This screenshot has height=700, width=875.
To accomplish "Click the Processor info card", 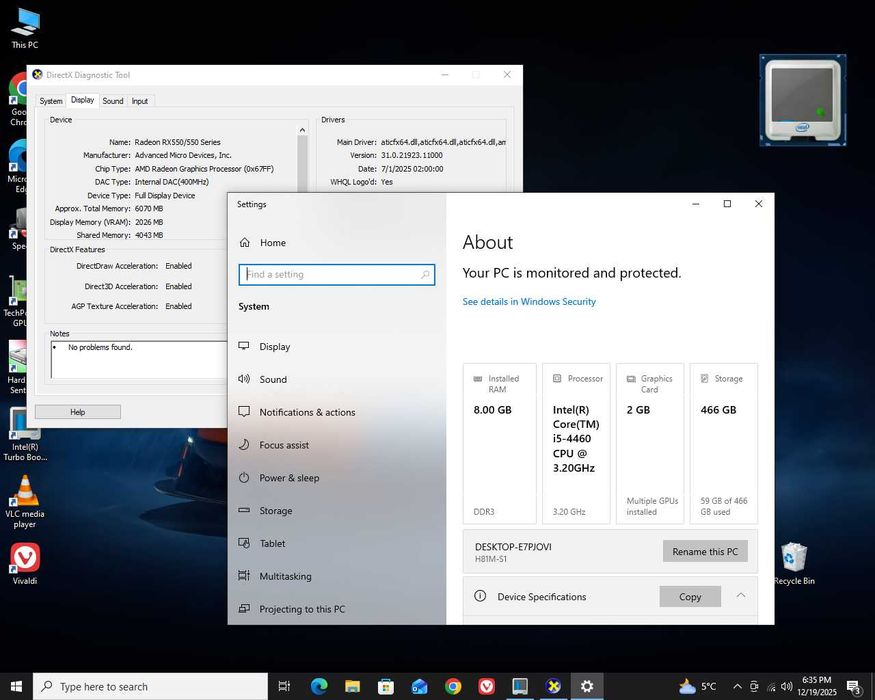I will tap(576, 444).
